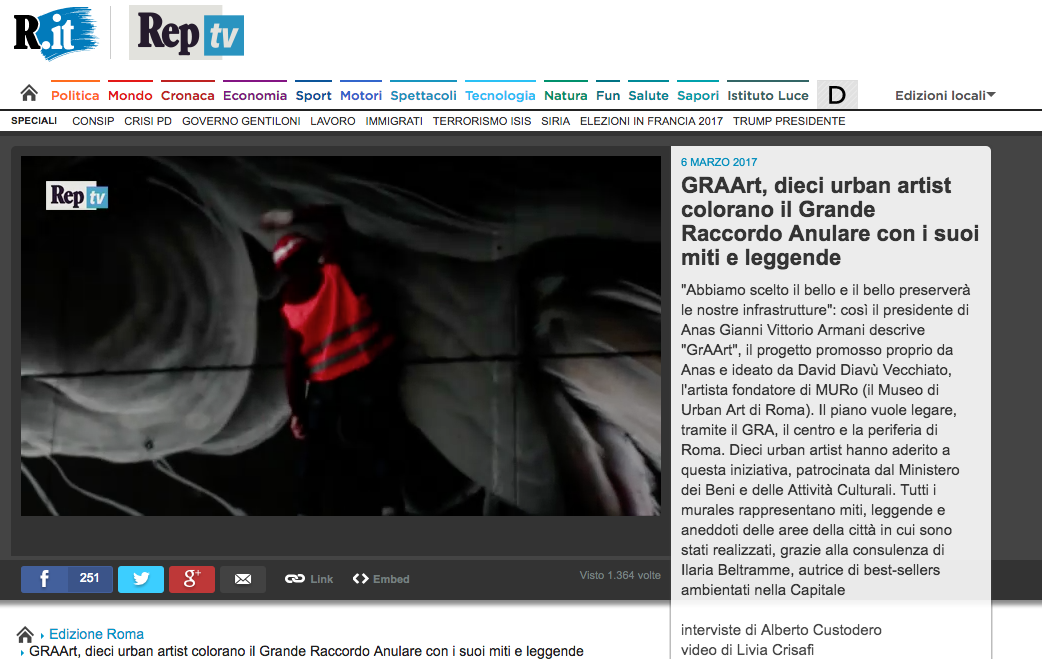
Task: Click the video player to play
Action: tap(341, 335)
